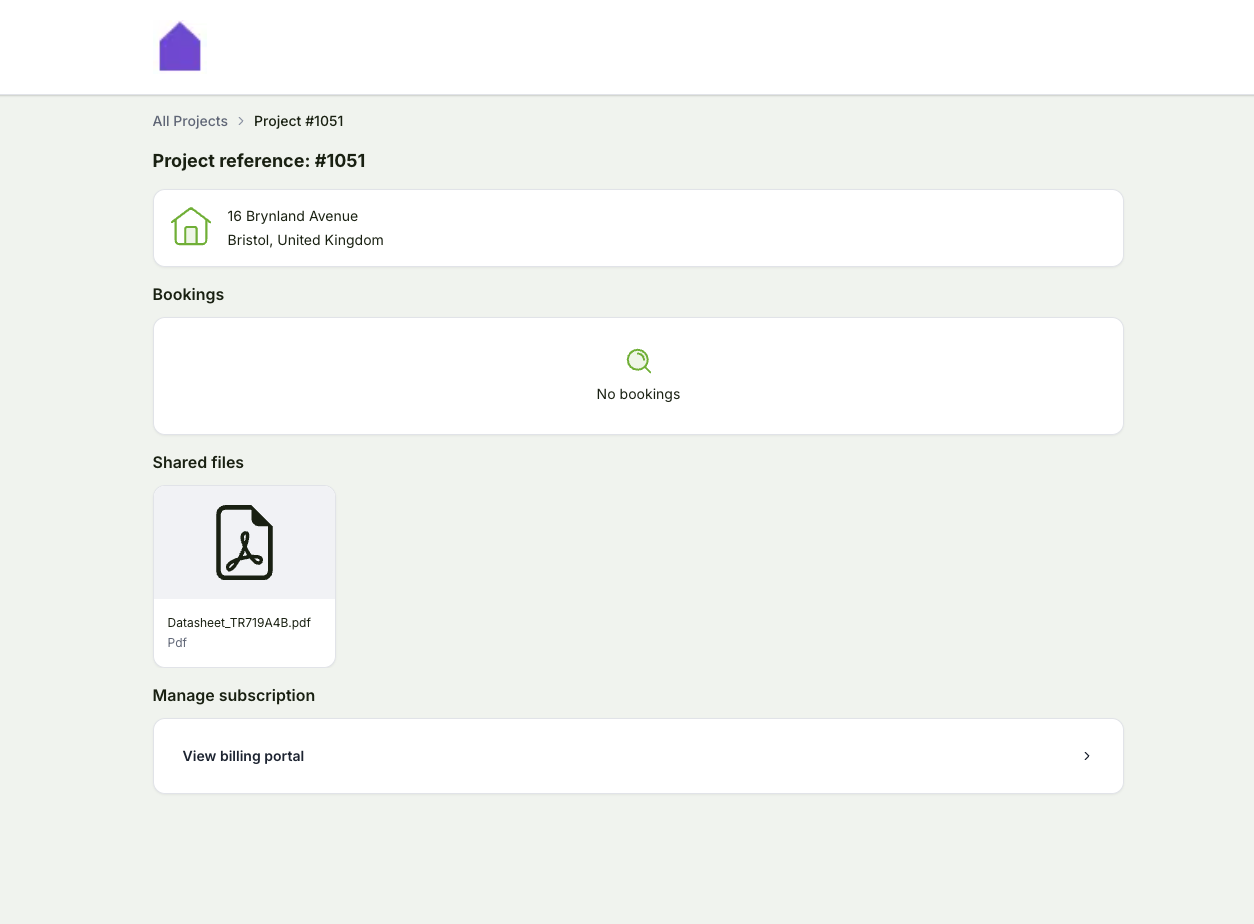This screenshot has height=924, width=1254.
Task: Go back to All Projects breadcrumb
Action: tap(190, 121)
